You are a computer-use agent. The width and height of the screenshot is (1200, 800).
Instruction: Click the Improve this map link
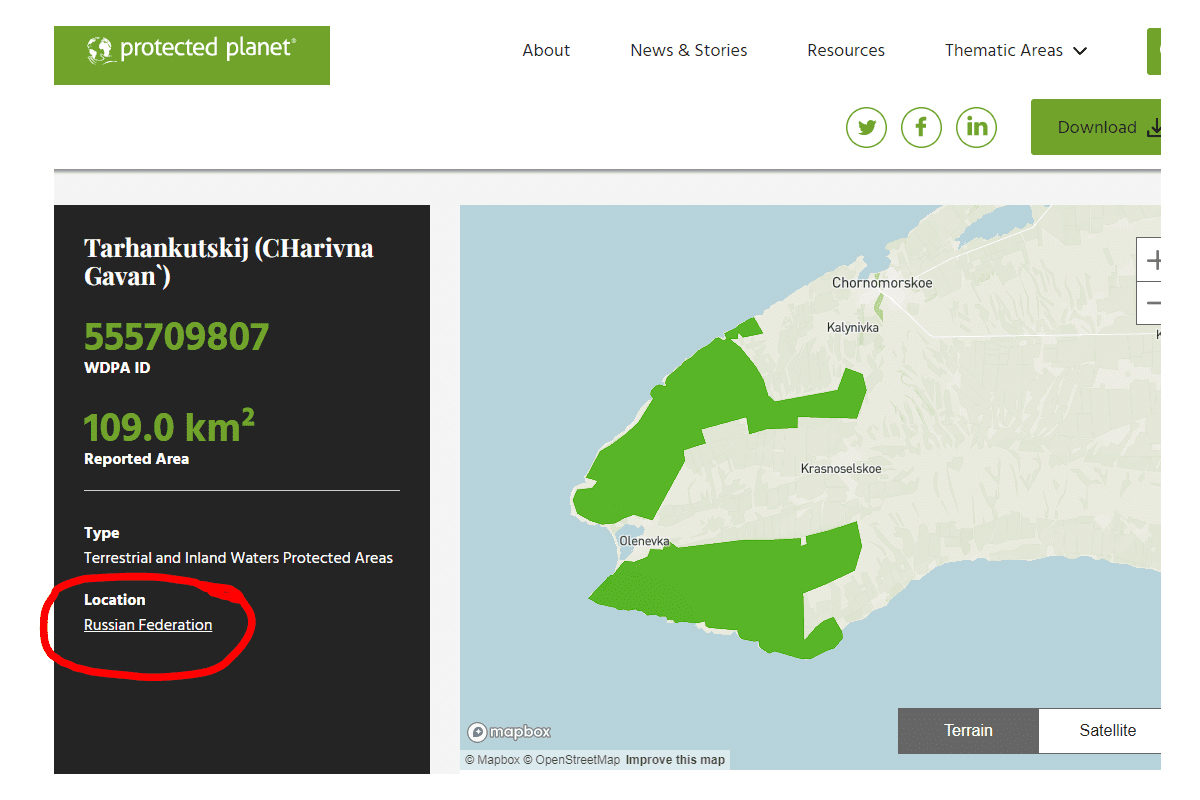[675, 760]
